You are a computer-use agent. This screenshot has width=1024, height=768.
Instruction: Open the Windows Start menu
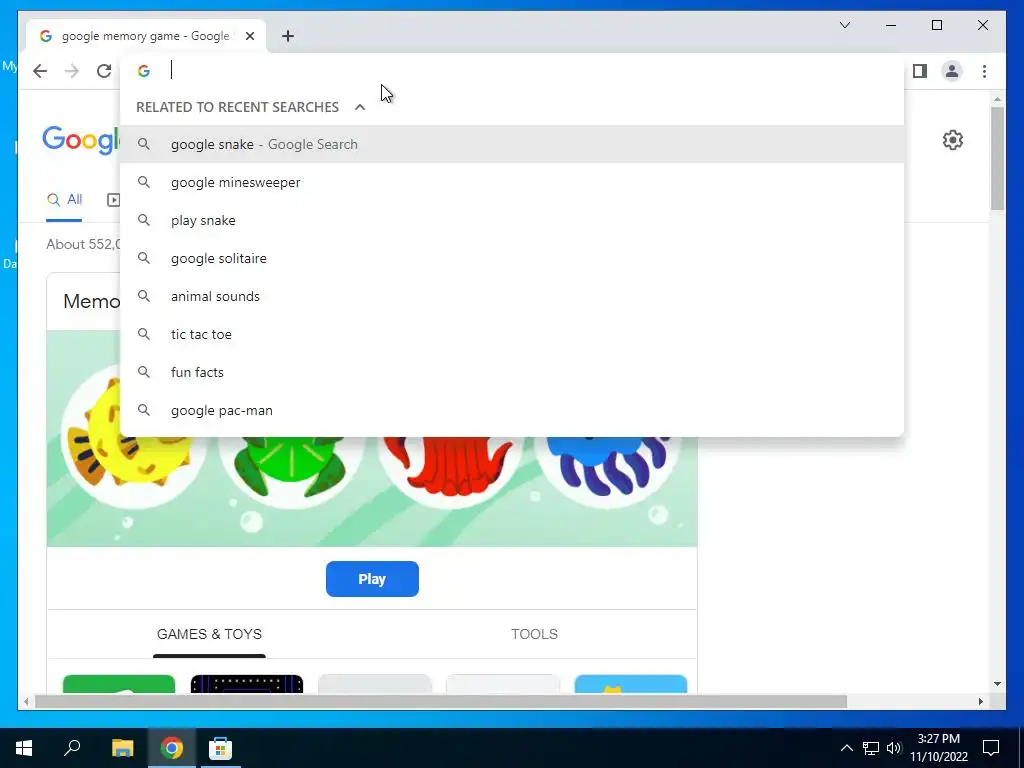pyautogui.click(x=24, y=748)
